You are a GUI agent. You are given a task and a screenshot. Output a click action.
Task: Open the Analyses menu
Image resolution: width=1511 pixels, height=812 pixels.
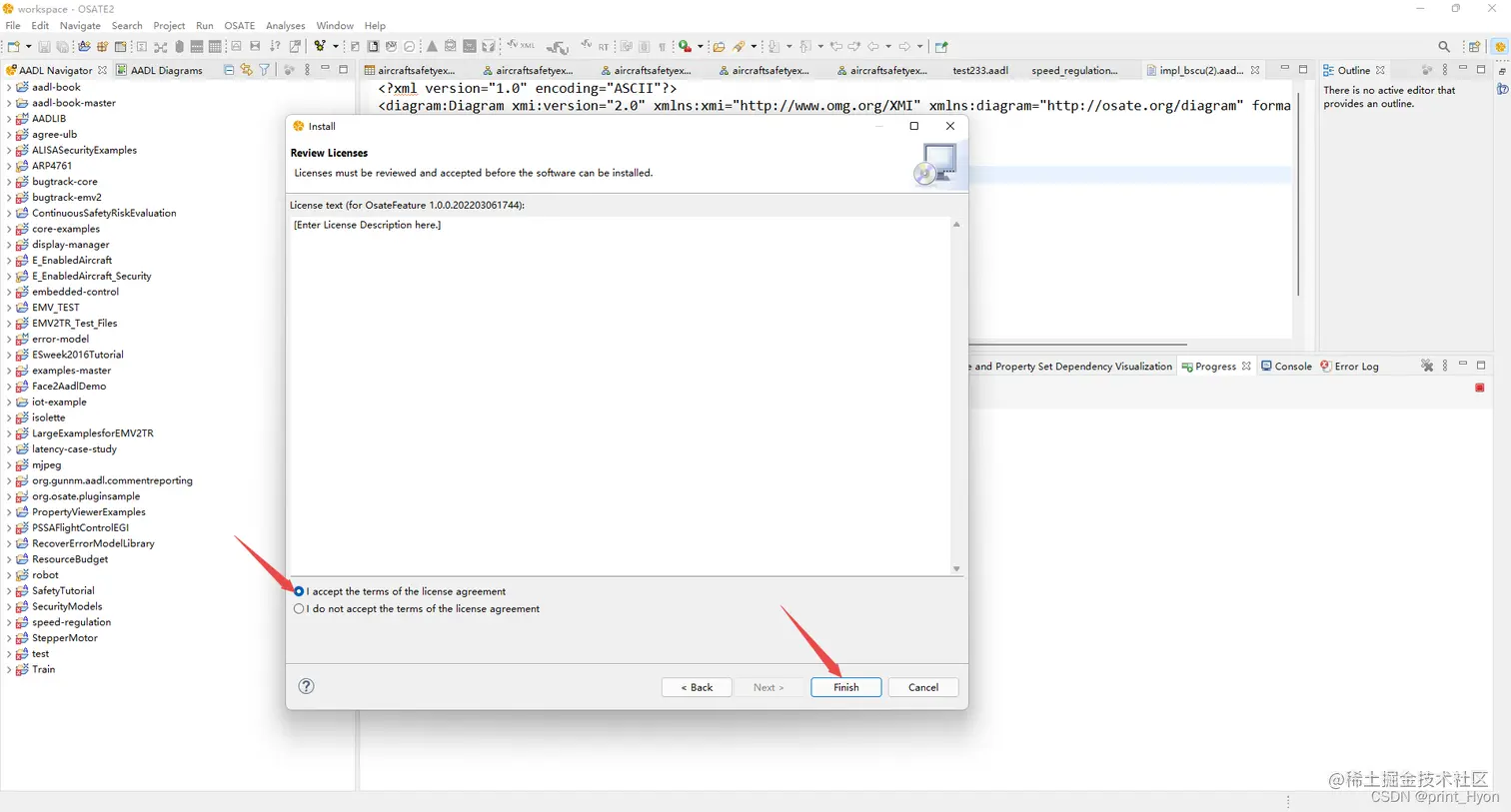pos(285,25)
